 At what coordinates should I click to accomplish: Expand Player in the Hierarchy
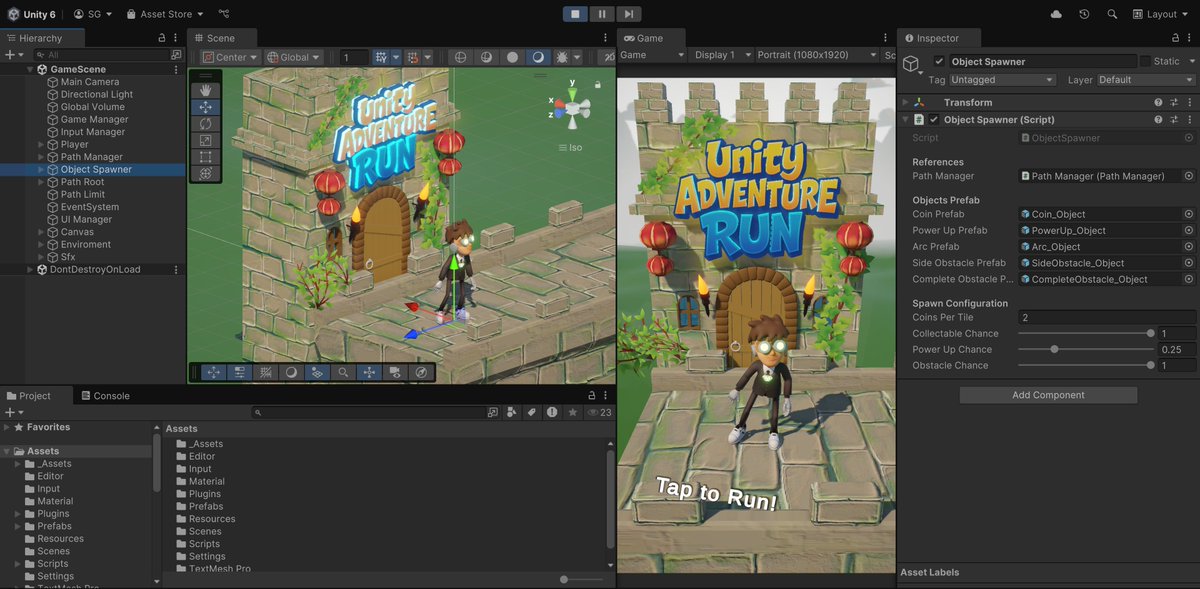coord(41,145)
